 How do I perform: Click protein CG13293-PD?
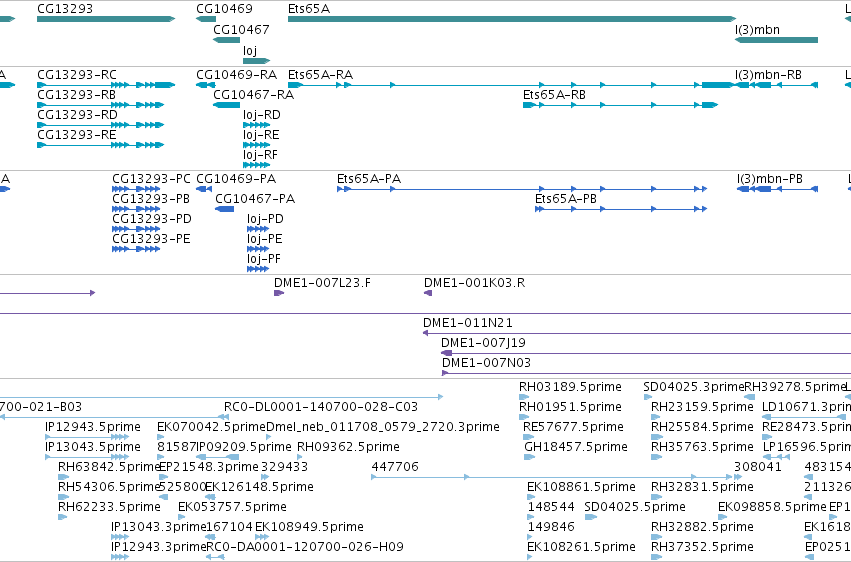pyautogui.click(x=136, y=229)
